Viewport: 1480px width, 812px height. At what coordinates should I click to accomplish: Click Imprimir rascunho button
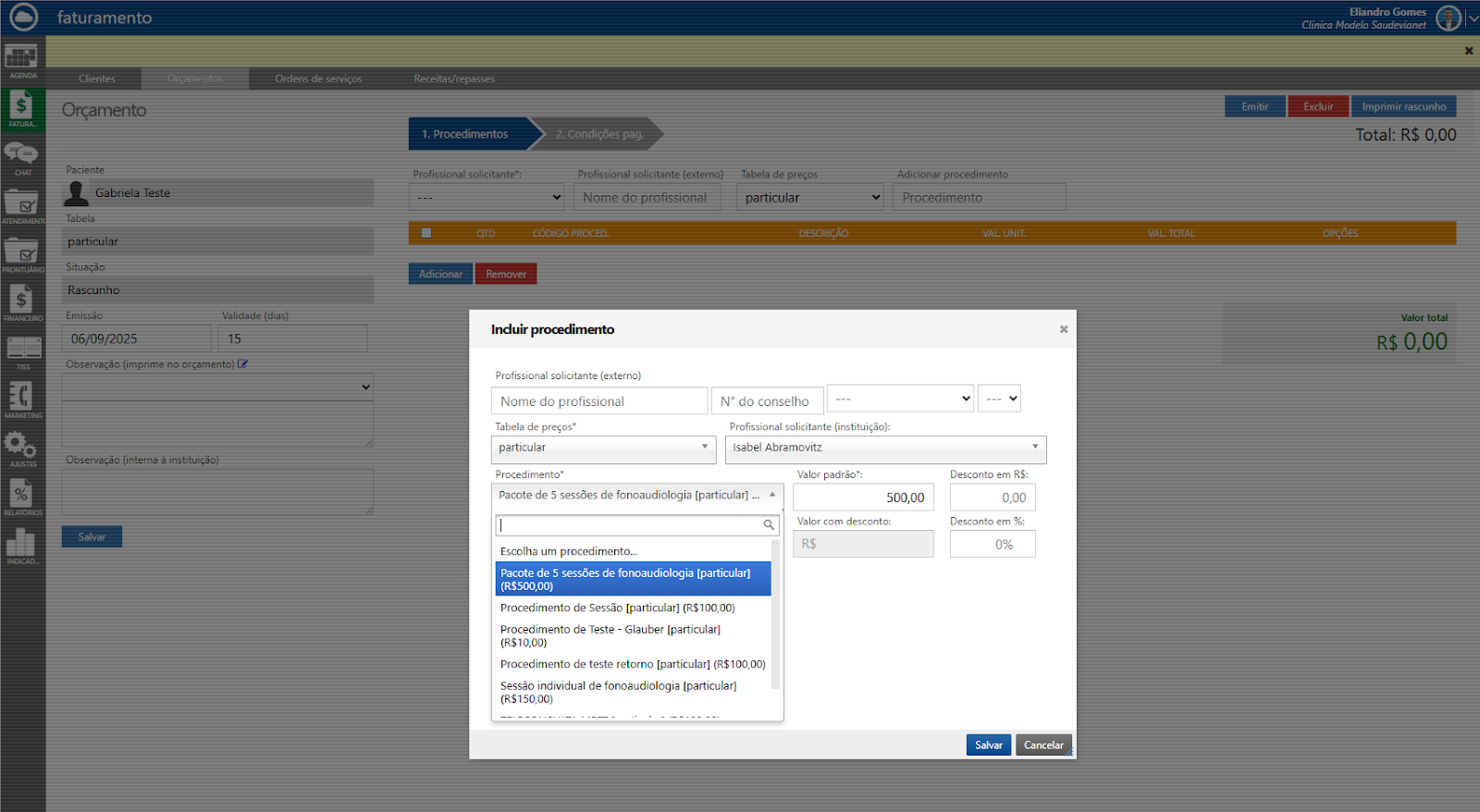point(1403,106)
